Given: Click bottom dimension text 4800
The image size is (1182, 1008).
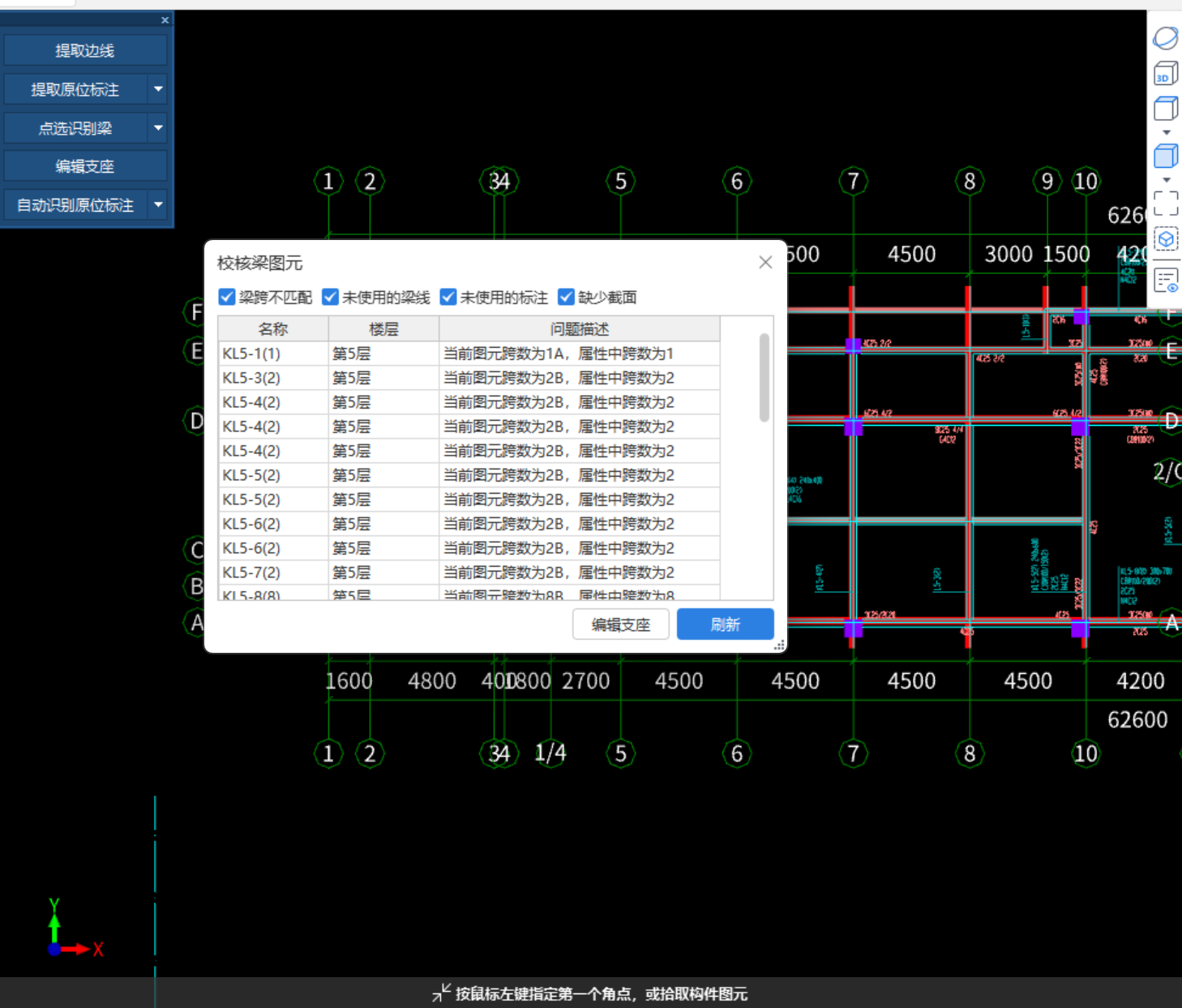Looking at the screenshot, I should click(432, 681).
